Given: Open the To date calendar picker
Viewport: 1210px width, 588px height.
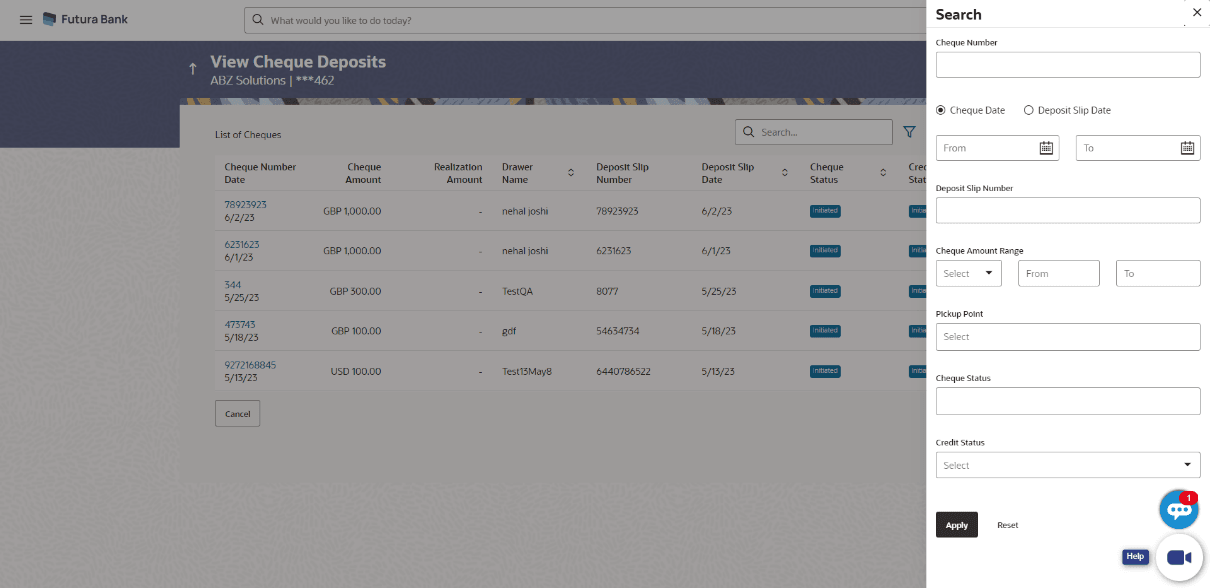Looking at the screenshot, I should coord(1187,148).
